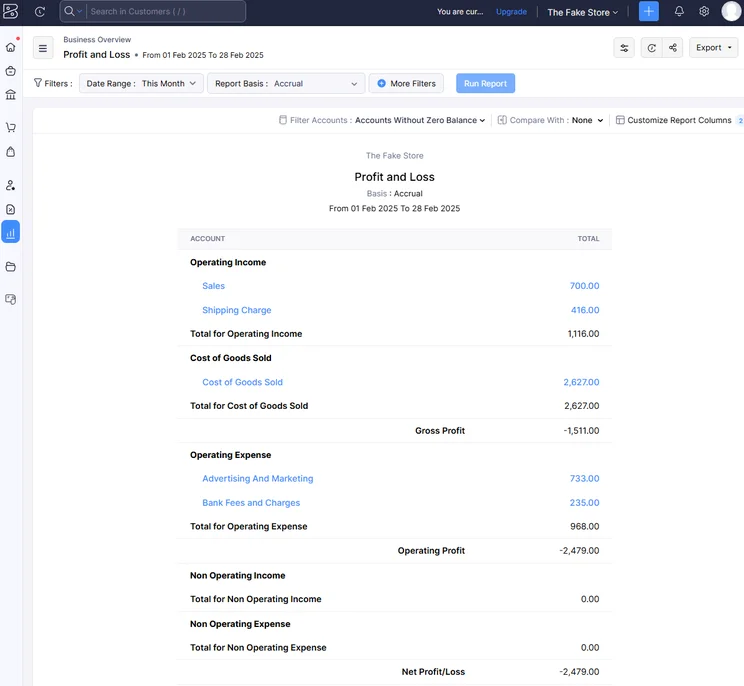Click the Zoho Books logo icon
The height and width of the screenshot is (686, 744).
(10, 11)
